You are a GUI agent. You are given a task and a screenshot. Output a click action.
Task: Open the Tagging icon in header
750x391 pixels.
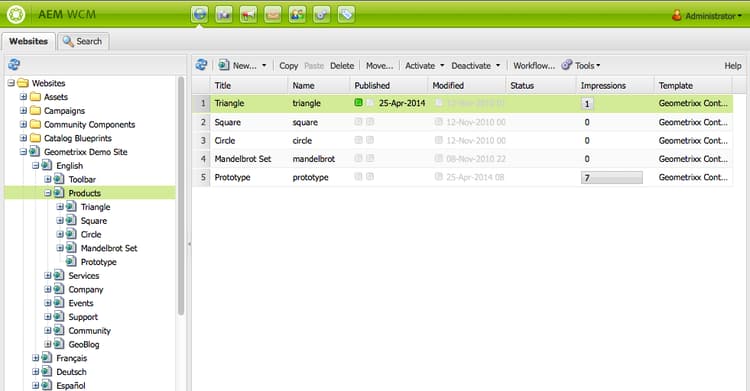346,14
